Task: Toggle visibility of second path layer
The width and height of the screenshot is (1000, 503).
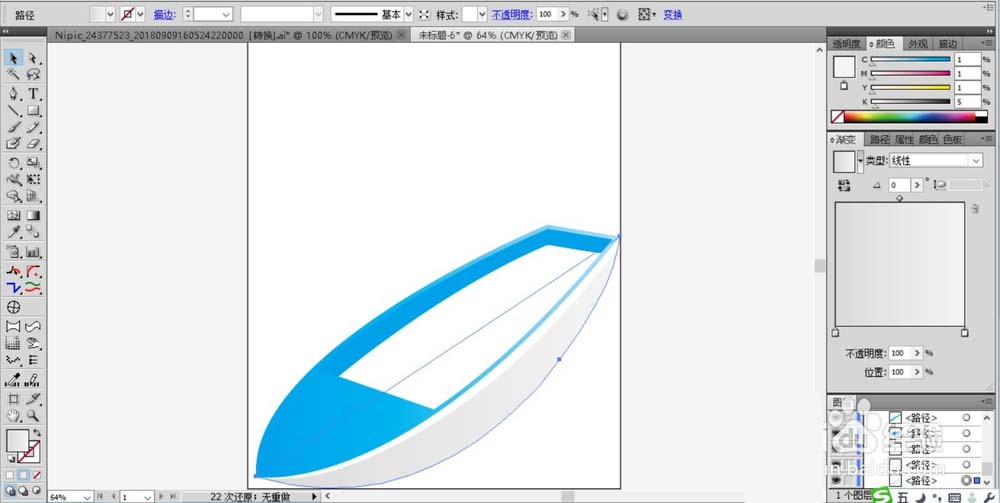Action: 835,433
